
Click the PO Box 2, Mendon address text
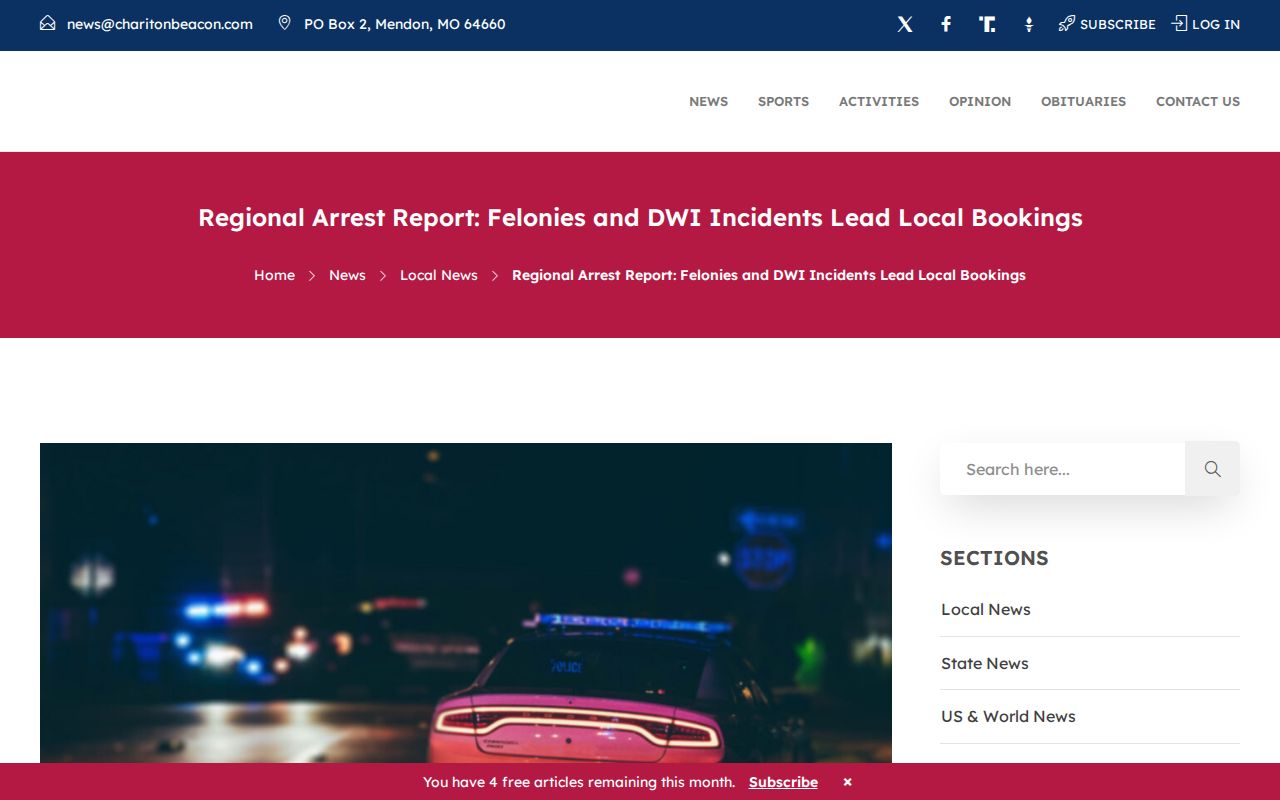[x=405, y=24]
